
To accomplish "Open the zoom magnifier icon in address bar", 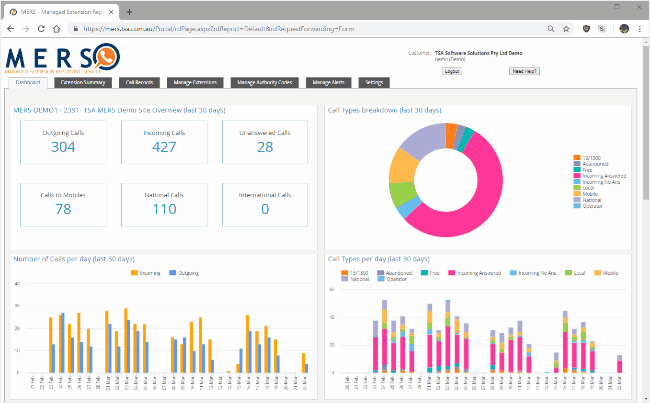I will click(551, 29).
